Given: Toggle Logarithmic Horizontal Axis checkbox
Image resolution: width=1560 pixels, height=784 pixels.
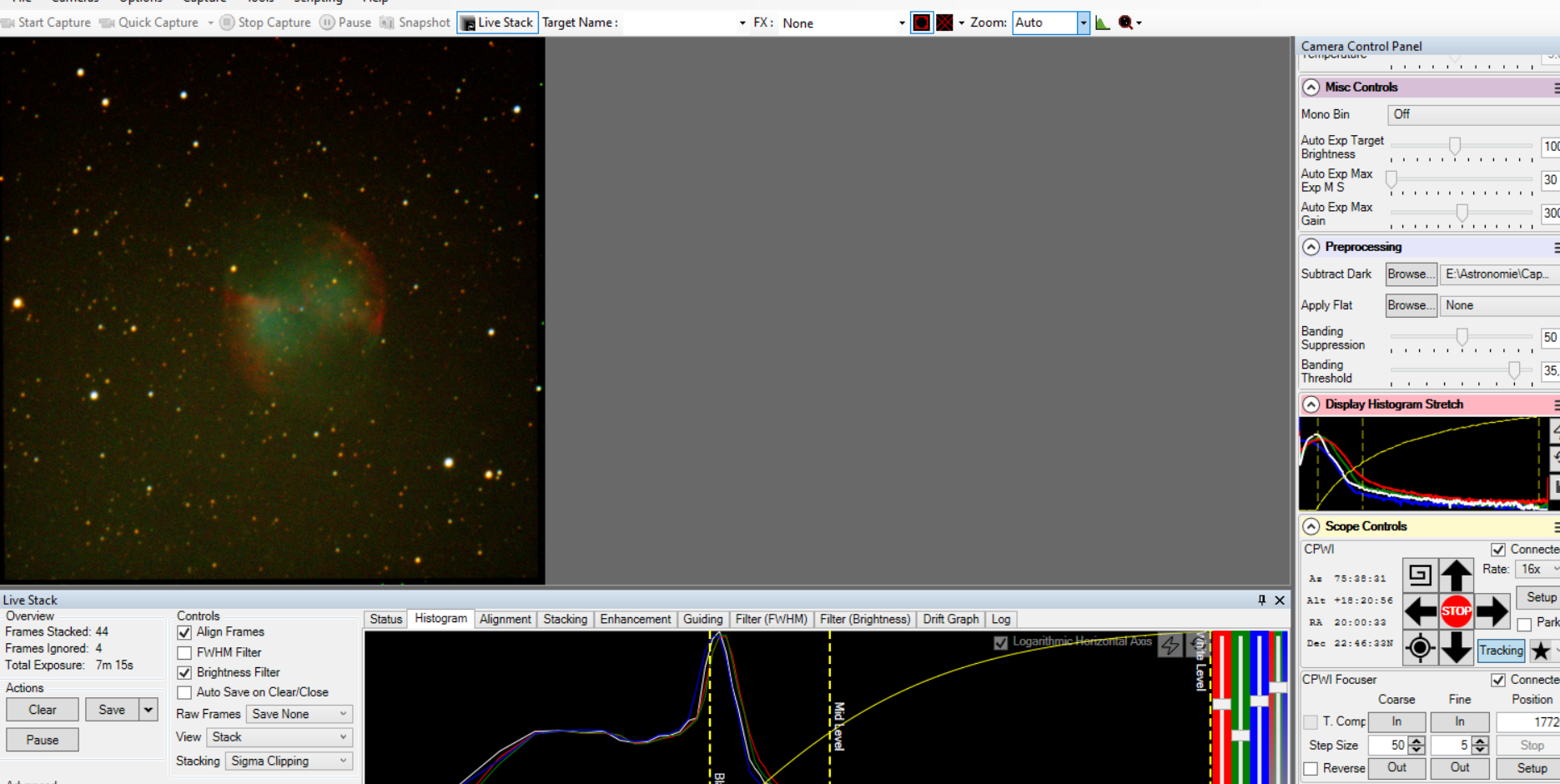Looking at the screenshot, I should (1001, 642).
